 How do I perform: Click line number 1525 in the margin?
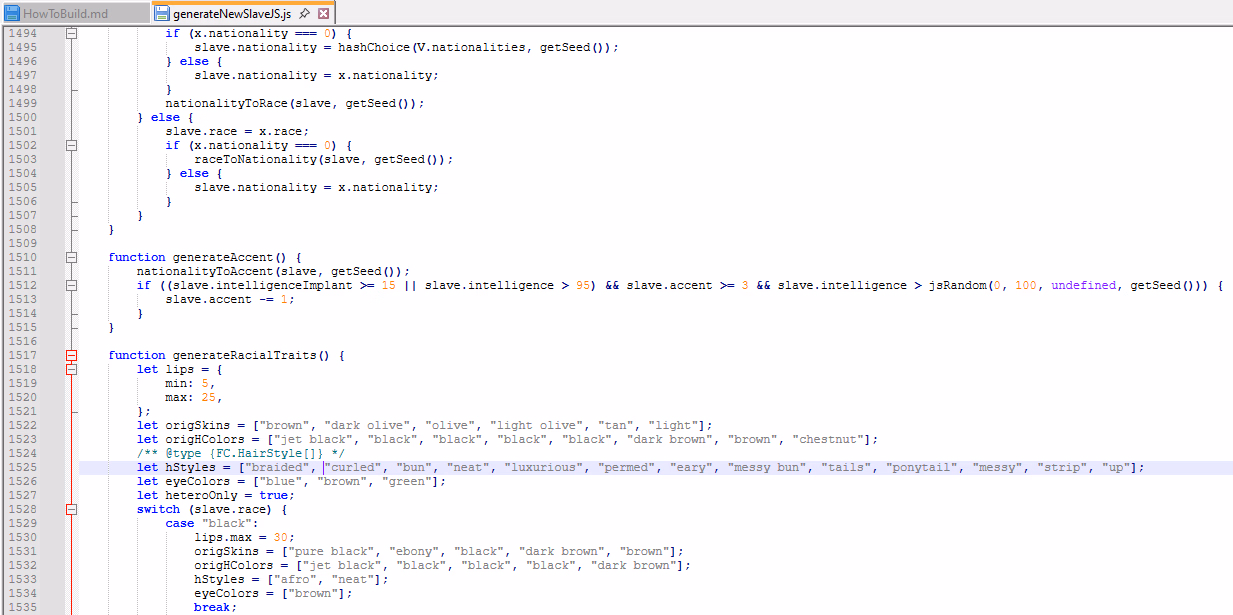tap(21, 467)
